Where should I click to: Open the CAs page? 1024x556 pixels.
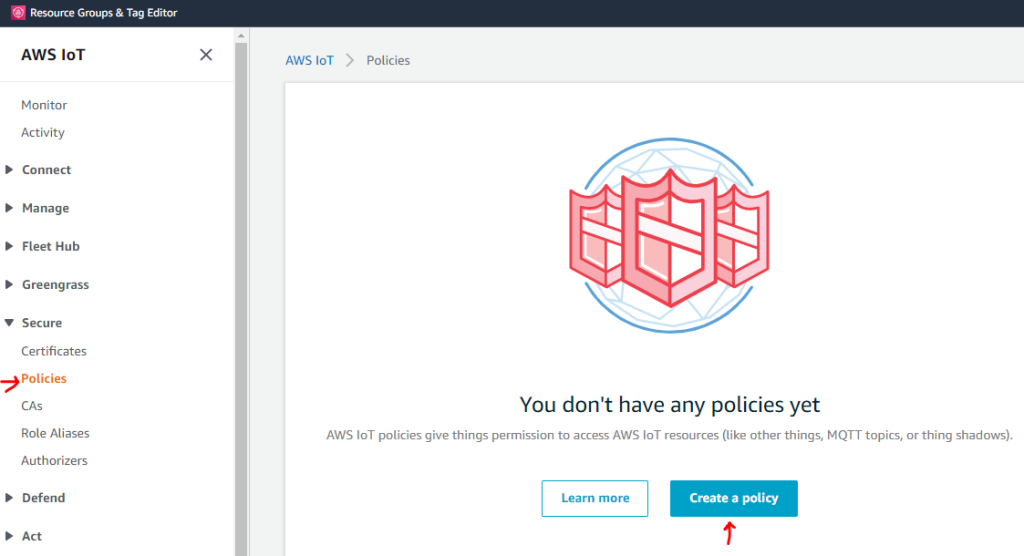tap(32, 406)
